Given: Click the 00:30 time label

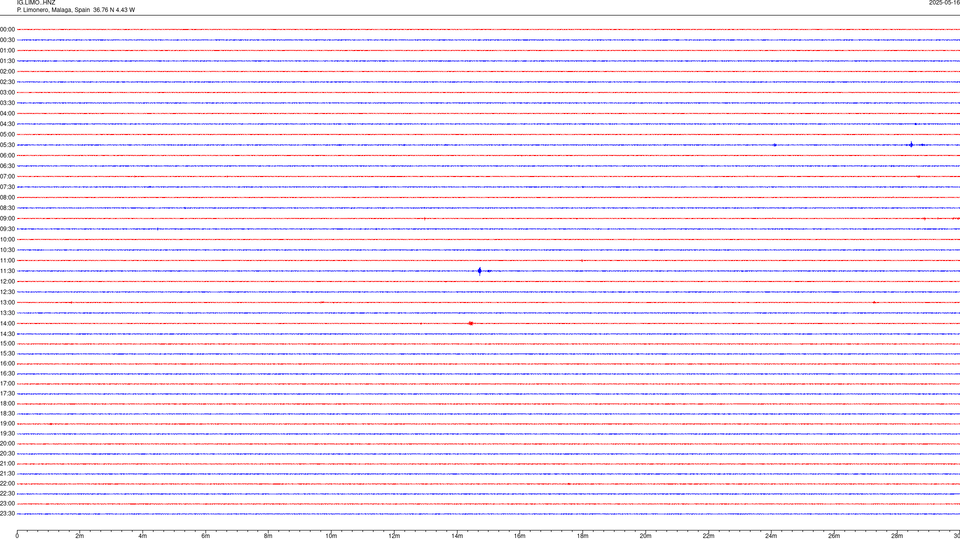Looking at the screenshot, I should 7,40.
